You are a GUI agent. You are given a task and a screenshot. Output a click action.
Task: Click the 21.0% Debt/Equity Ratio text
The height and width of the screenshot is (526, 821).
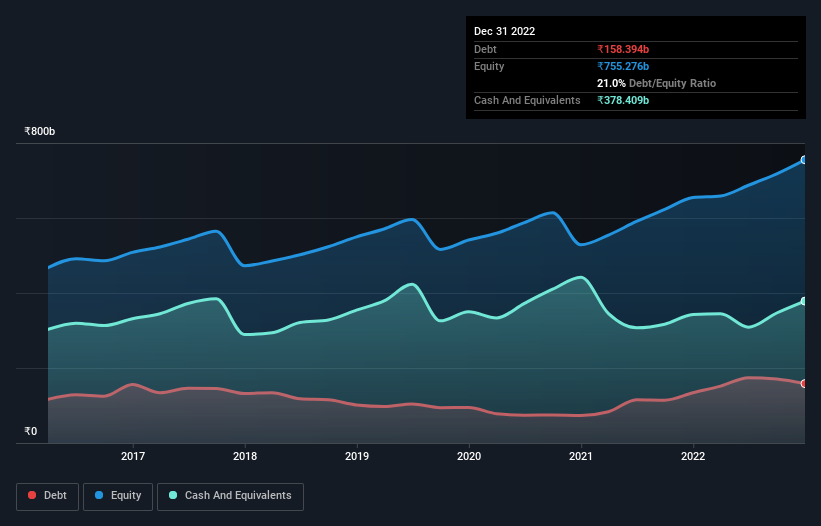(657, 83)
